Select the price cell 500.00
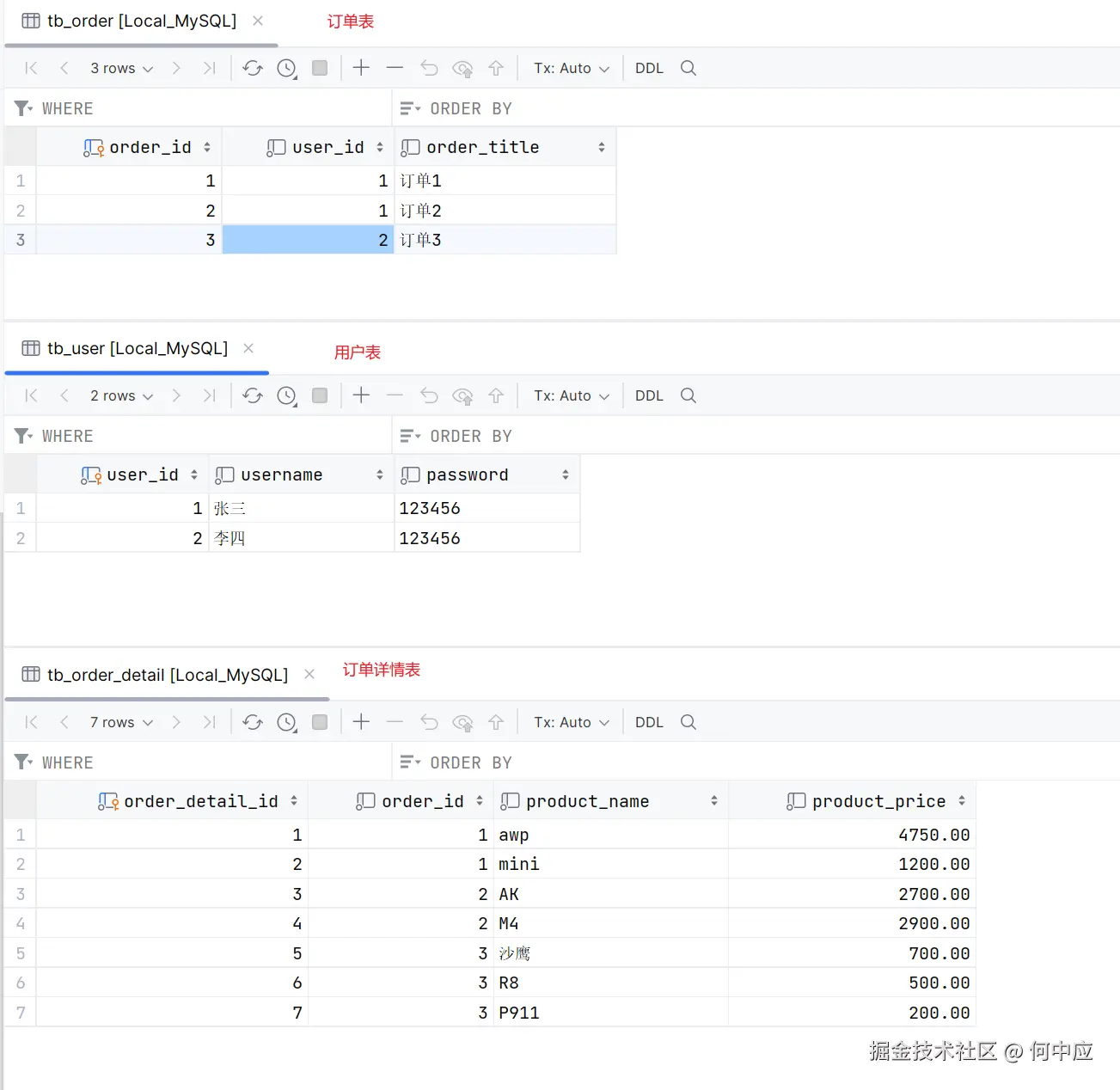 pyautogui.click(x=853, y=983)
